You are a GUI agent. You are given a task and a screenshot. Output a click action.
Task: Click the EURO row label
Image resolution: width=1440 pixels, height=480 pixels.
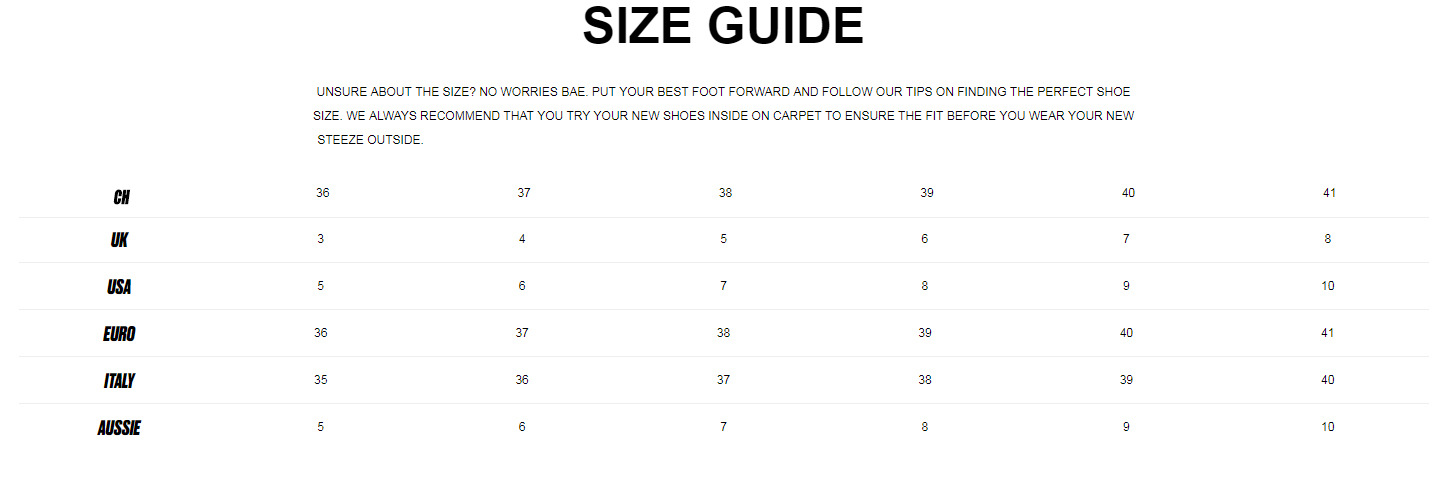119,334
